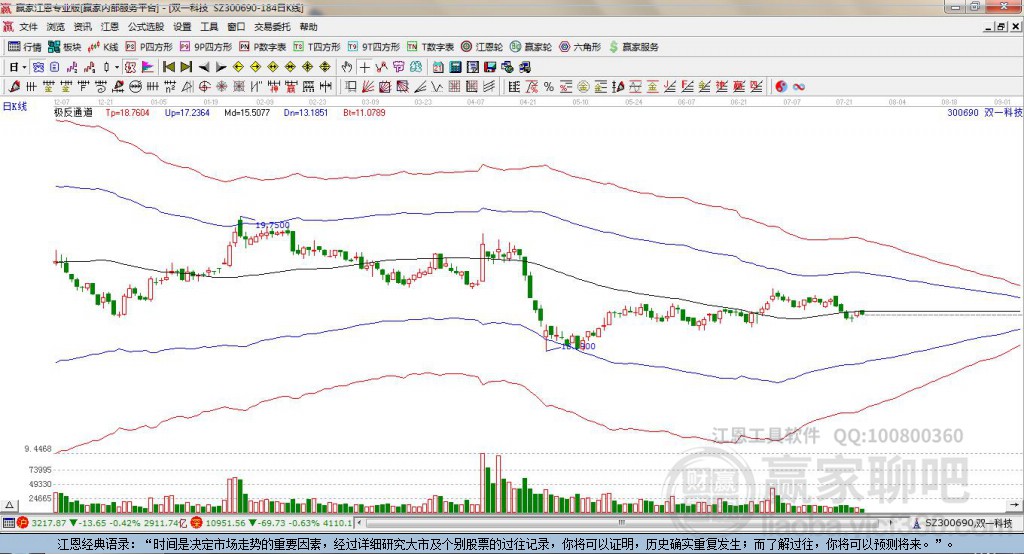Click the Up=17.2364 indicator value
Screen dimensions: 1024x554
(x=187, y=112)
